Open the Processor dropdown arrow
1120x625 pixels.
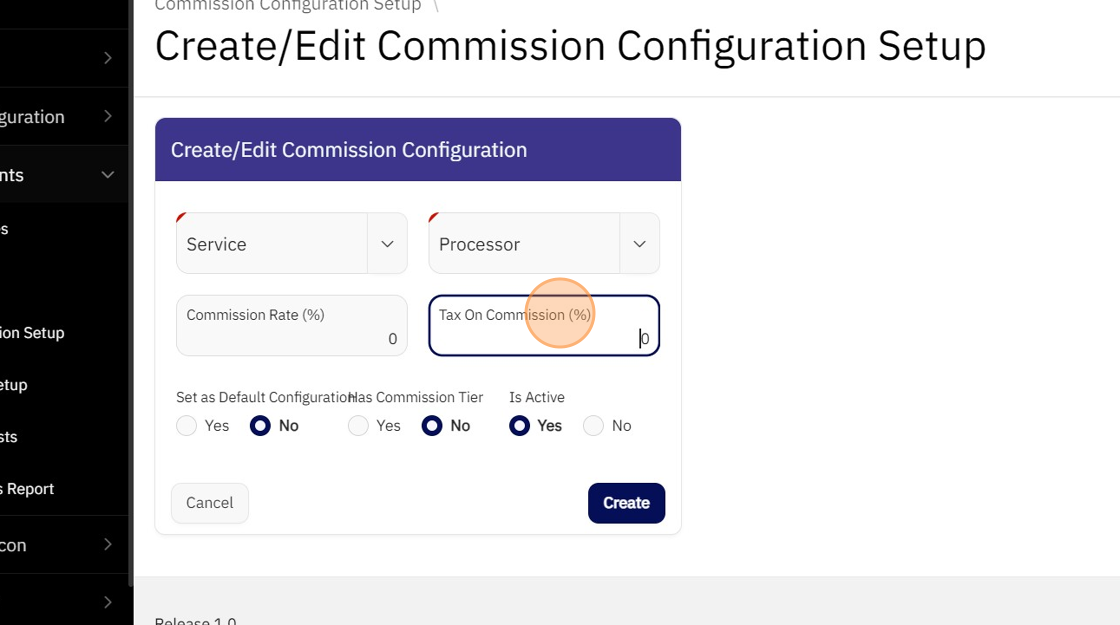click(639, 244)
